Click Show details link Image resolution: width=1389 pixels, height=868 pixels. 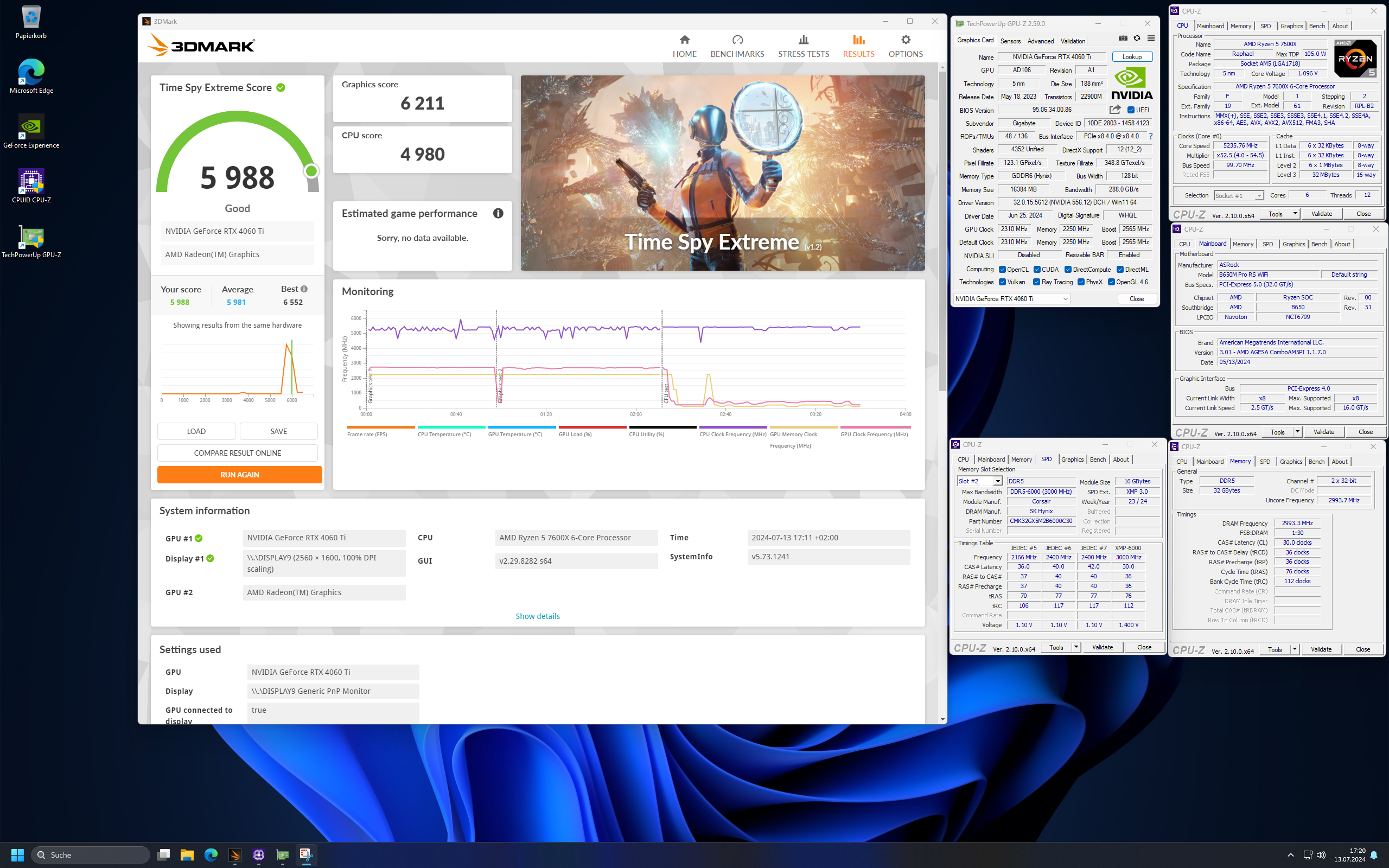click(537, 616)
